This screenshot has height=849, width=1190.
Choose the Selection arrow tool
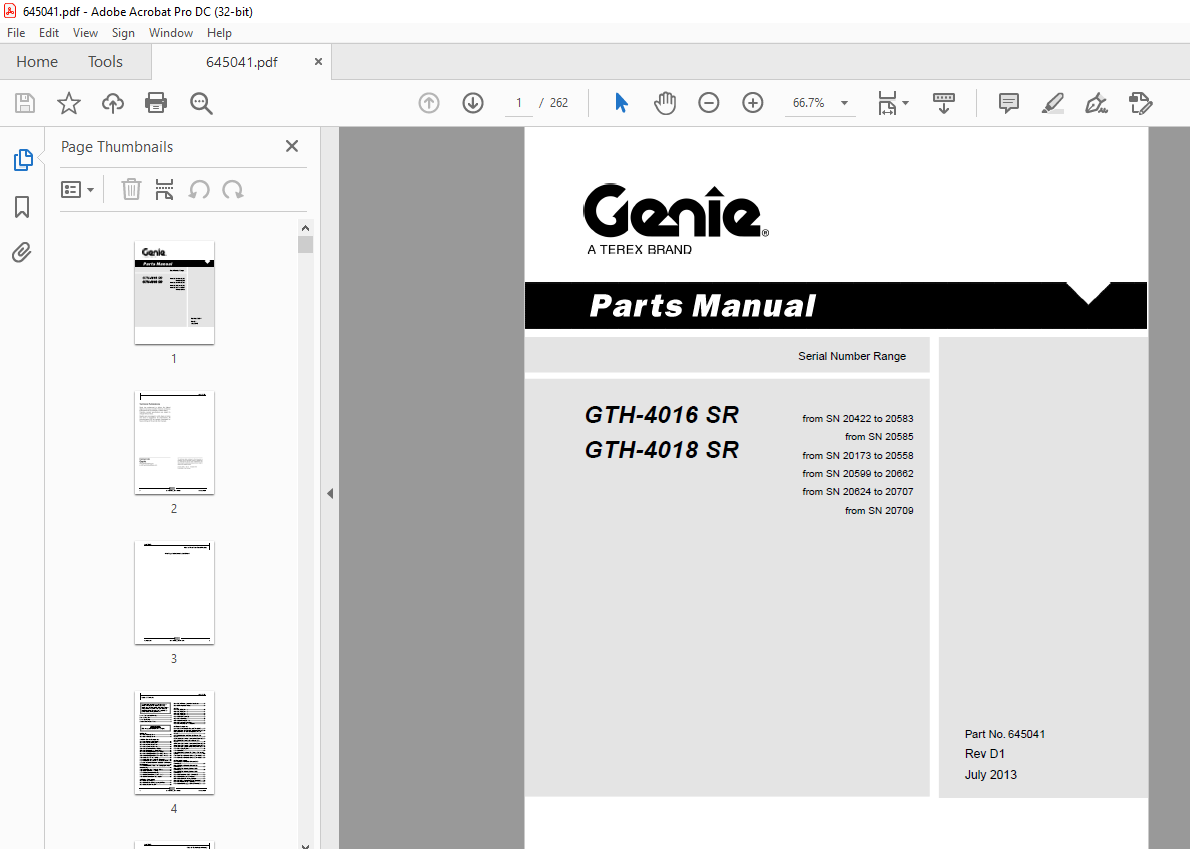pos(621,103)
